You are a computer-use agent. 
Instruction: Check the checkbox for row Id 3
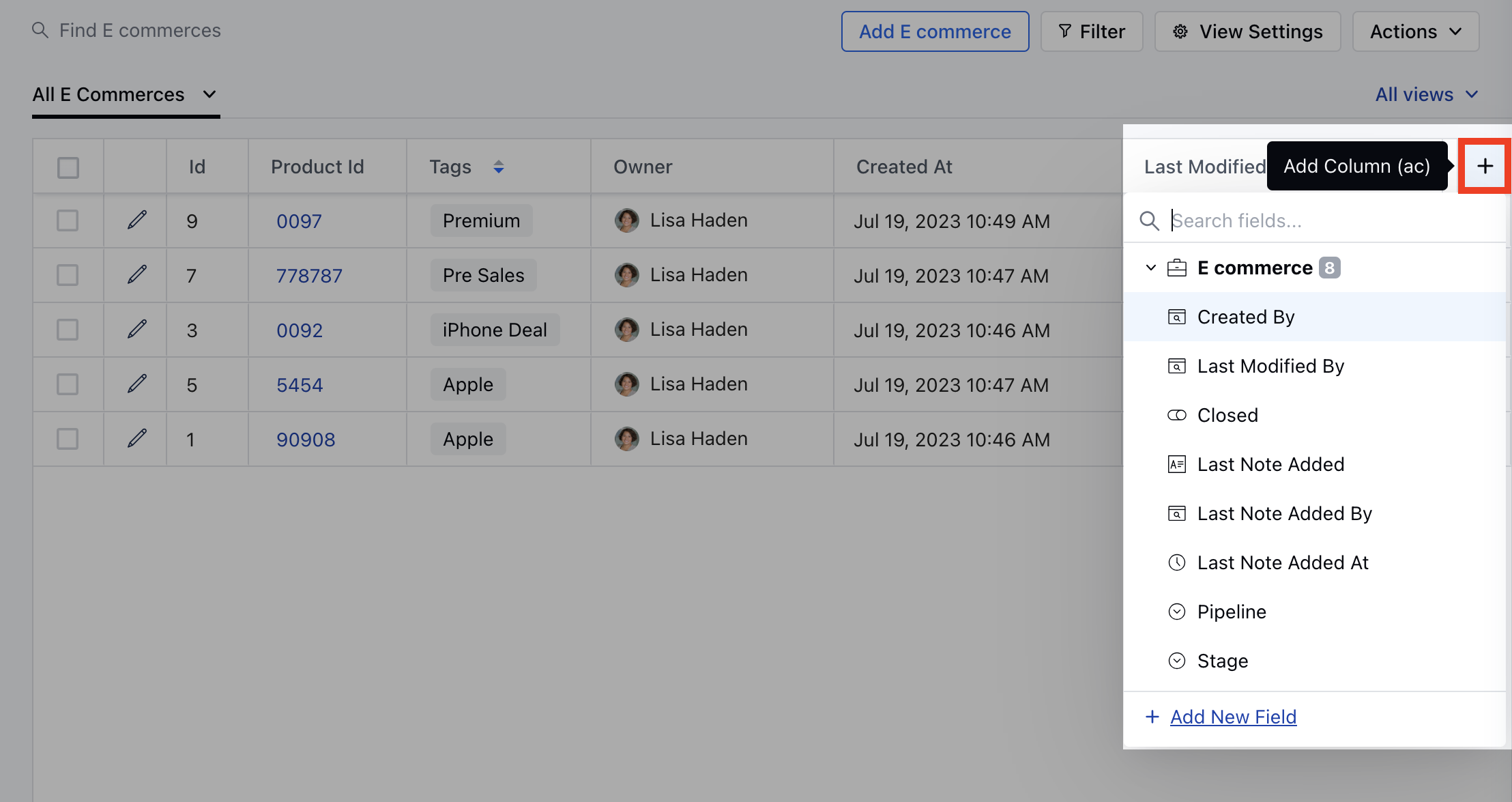tap(68, 330)
